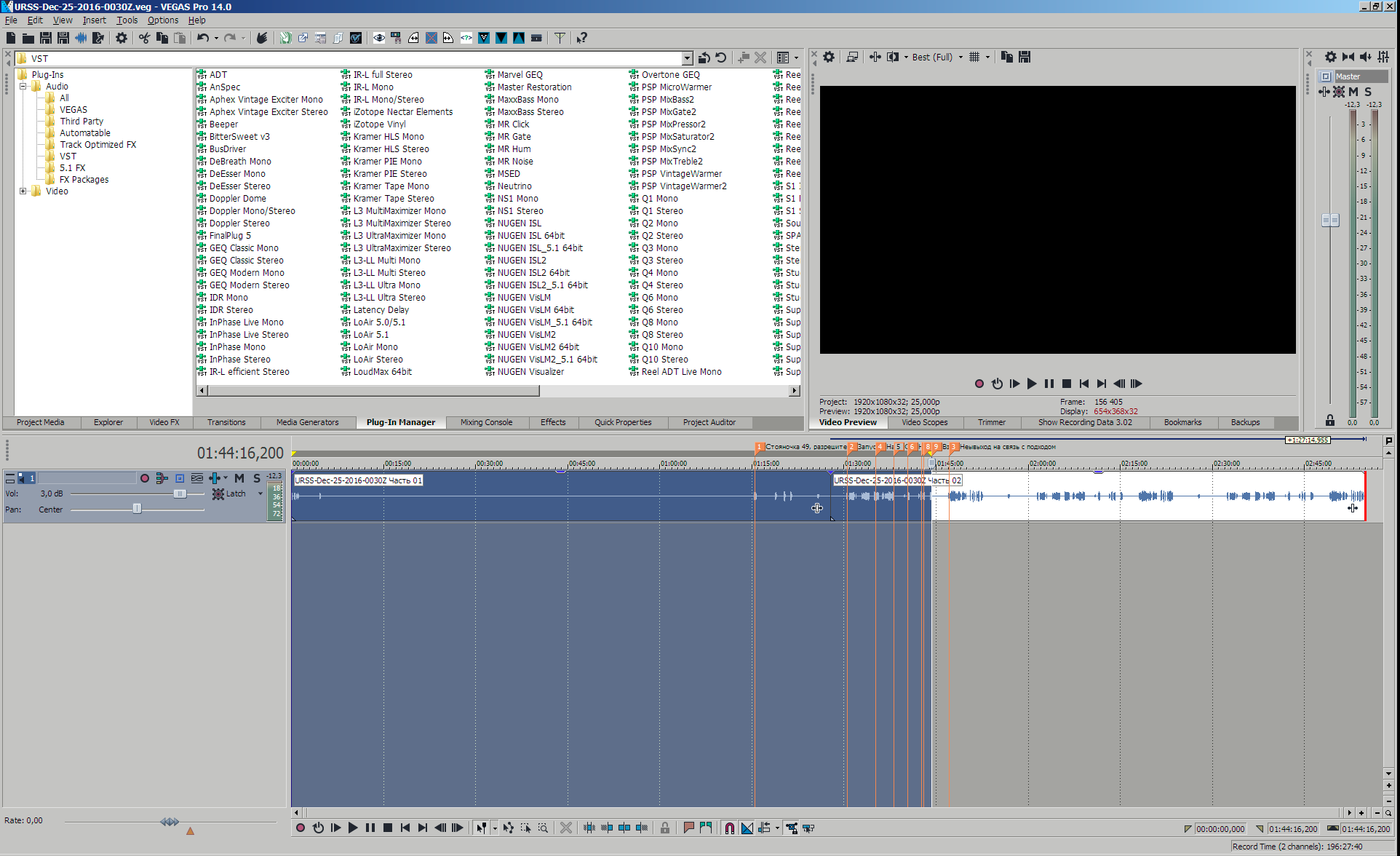The height and width of the screenshot is (856, 1400).
Task: Click the Open project folder icon
Action: tap(28, 38)
